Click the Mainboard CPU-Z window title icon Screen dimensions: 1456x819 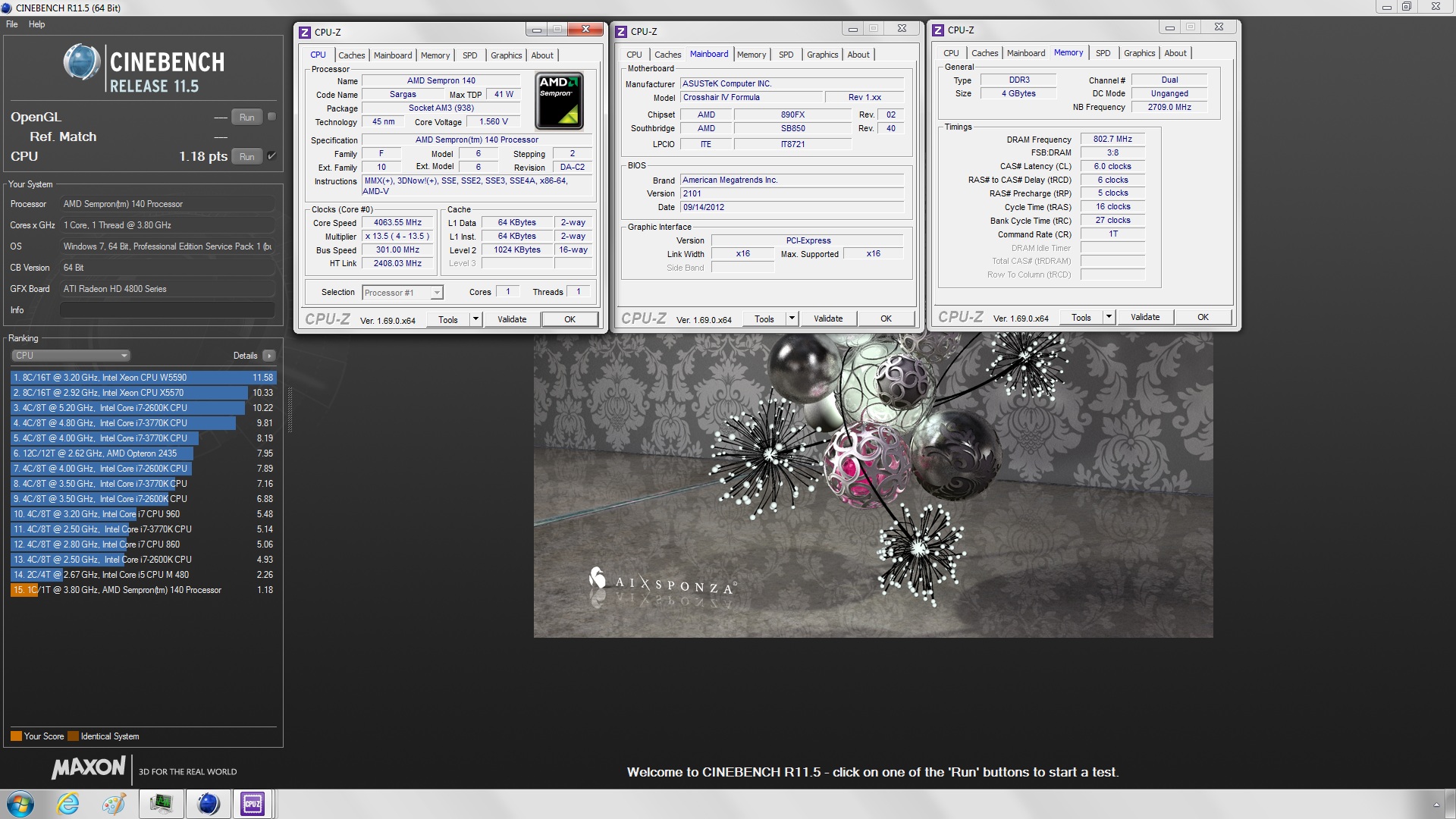point(621,31)
